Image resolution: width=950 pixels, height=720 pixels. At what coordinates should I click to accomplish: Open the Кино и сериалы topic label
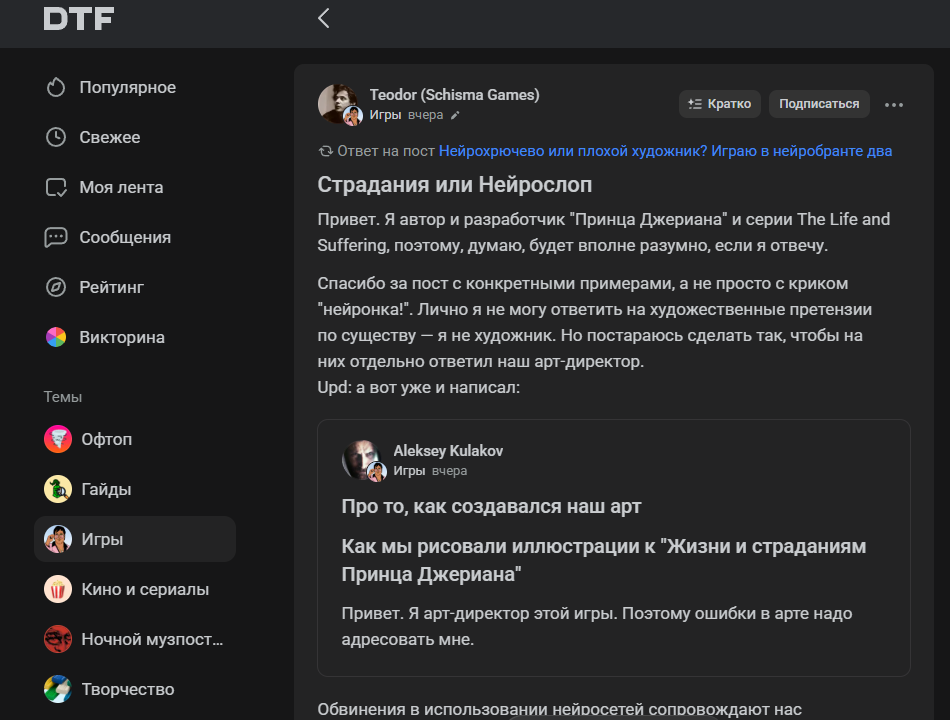tap(145, 589)
